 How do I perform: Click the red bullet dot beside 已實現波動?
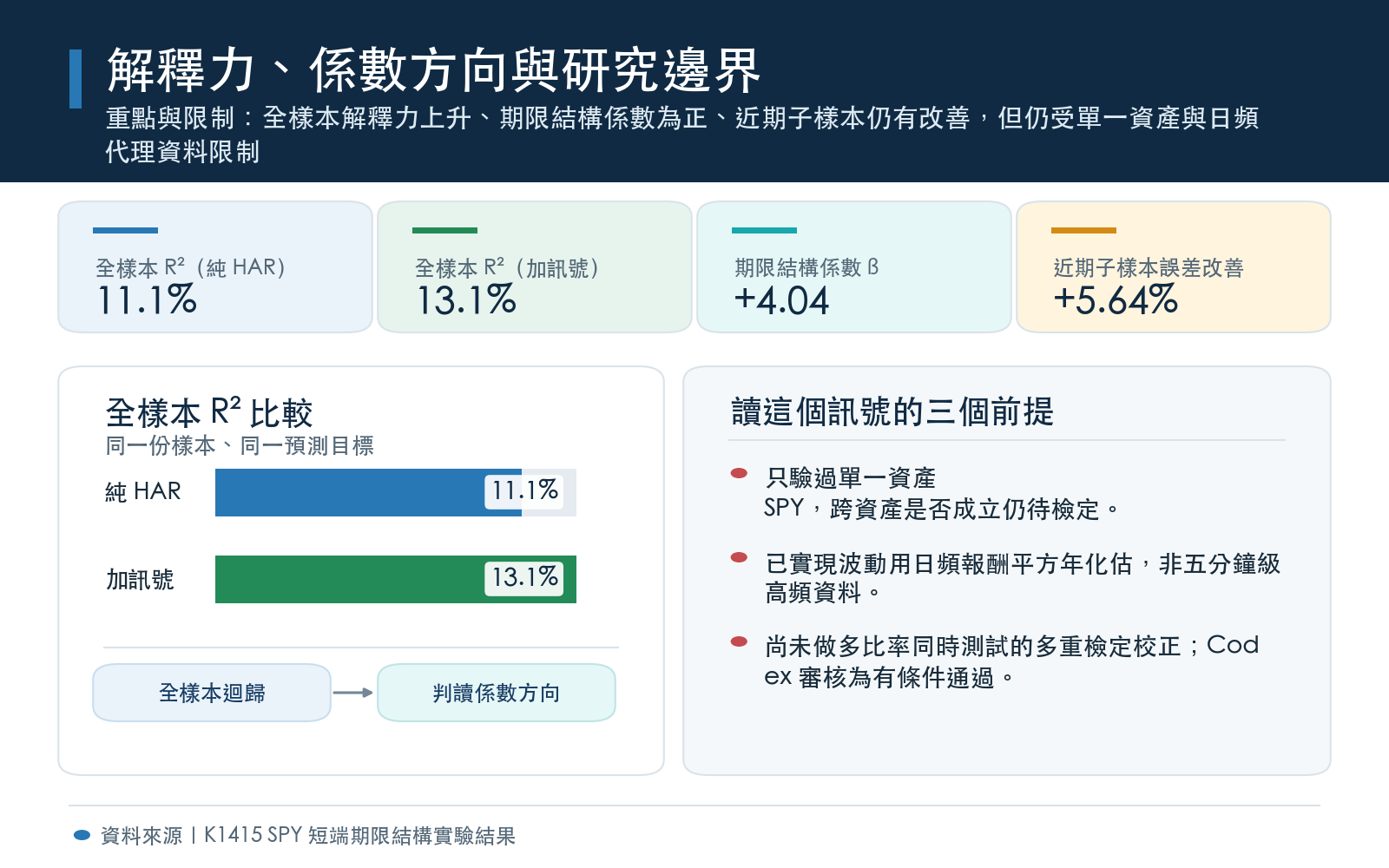(740, 557)
